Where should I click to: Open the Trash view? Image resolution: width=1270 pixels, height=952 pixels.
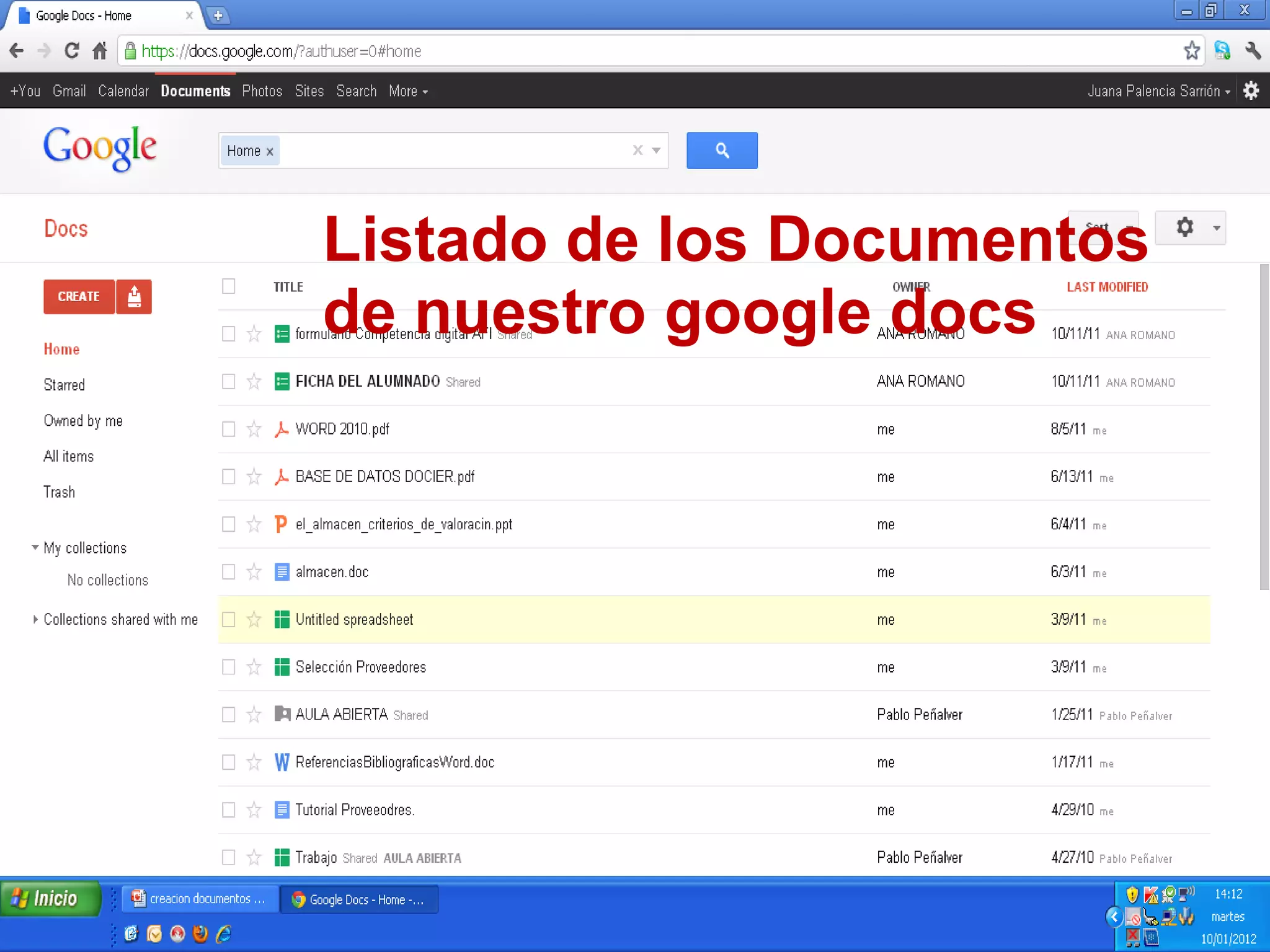(x=59, y=492)
